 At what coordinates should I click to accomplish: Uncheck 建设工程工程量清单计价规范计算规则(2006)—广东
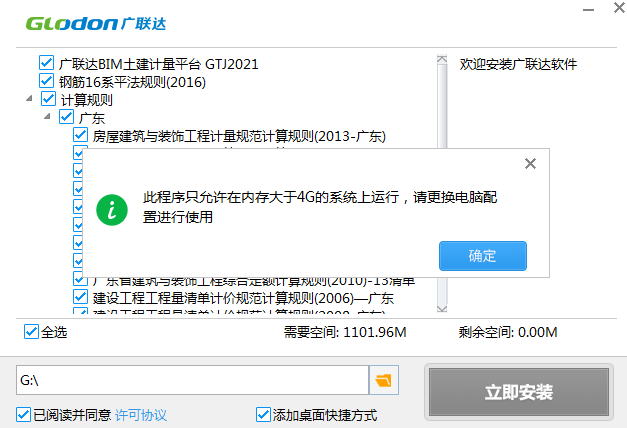coord(80,297)
